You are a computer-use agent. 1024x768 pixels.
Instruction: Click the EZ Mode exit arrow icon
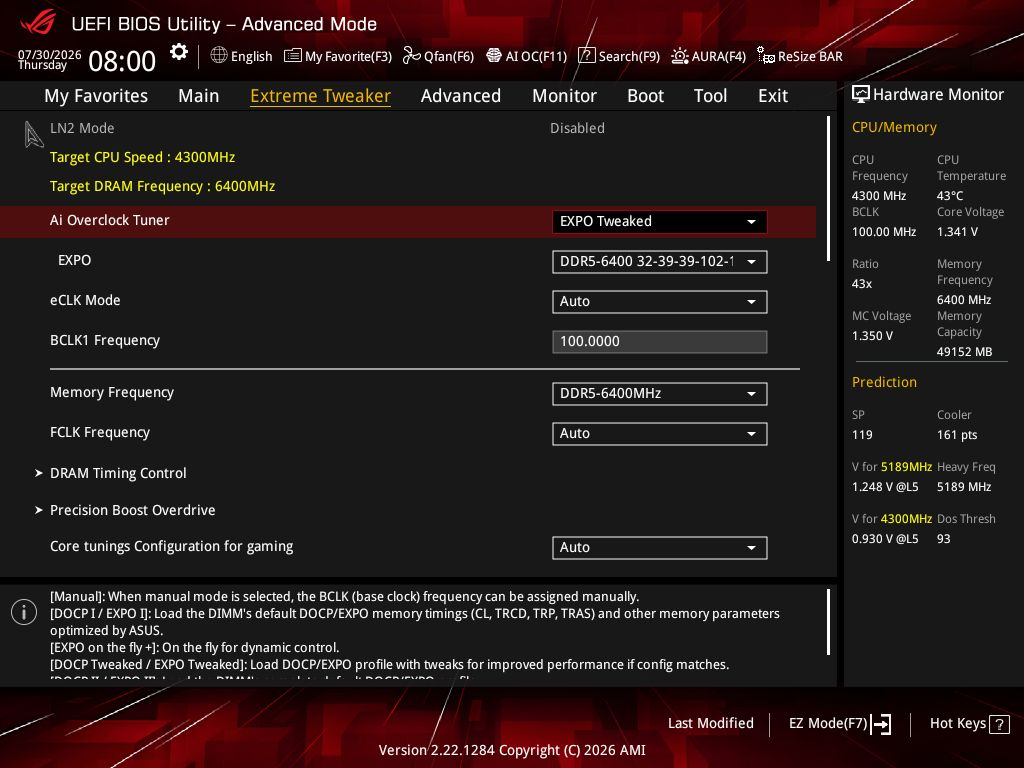[881, 724]
